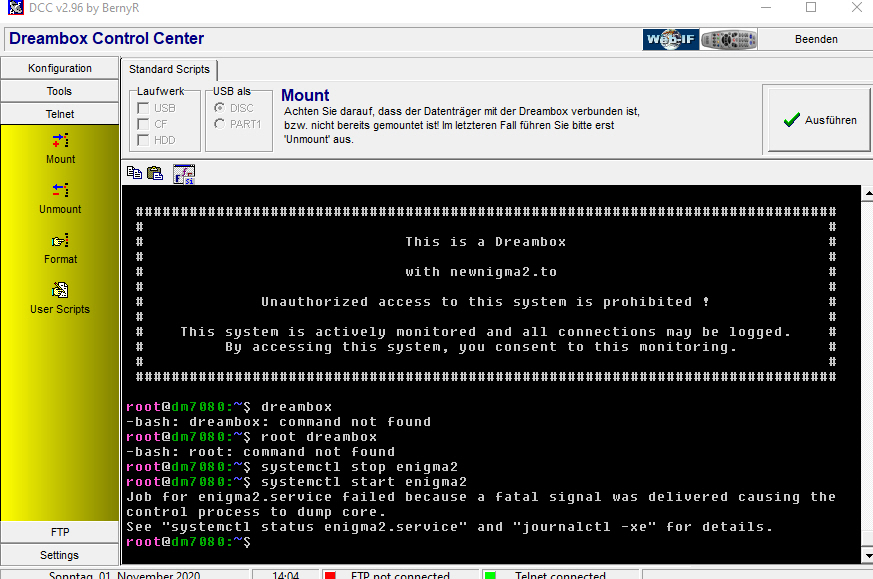Focus the terminal at the last root@dm7080 prompt
The height and width of the screenshot is (579, 873).
point(189,542)
